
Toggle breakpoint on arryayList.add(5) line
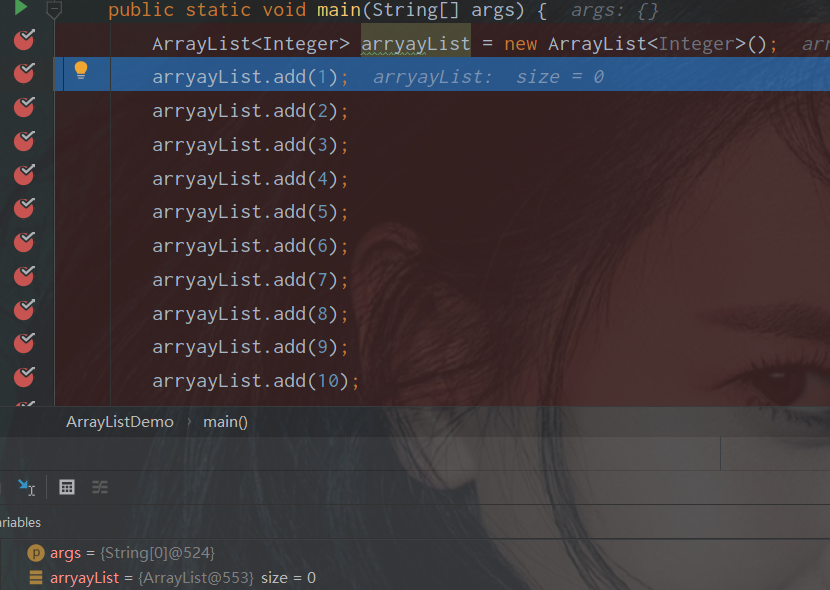[24, 208]
